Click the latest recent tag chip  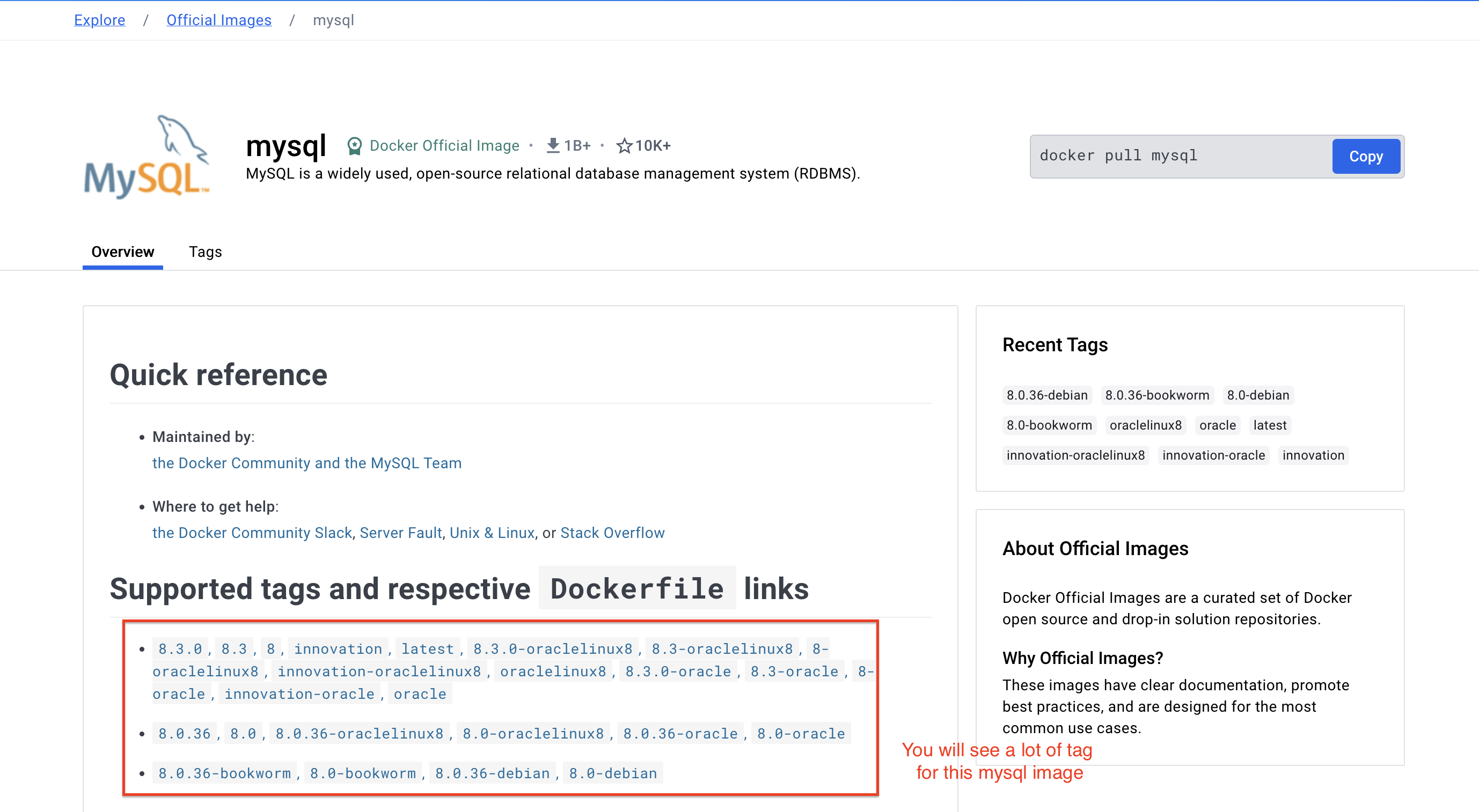(1269, 425)
